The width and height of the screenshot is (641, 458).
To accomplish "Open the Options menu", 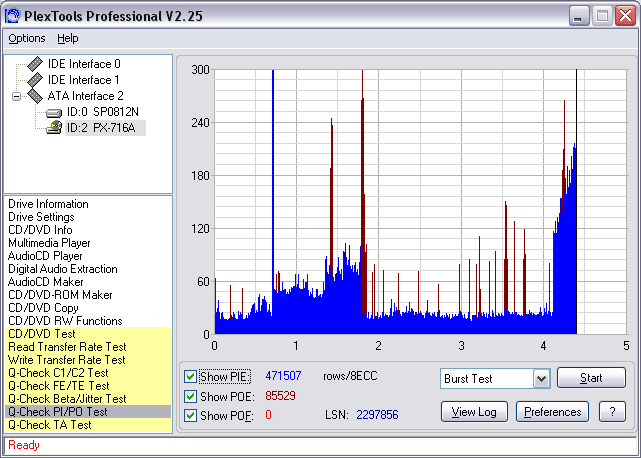I will [27, 38].
